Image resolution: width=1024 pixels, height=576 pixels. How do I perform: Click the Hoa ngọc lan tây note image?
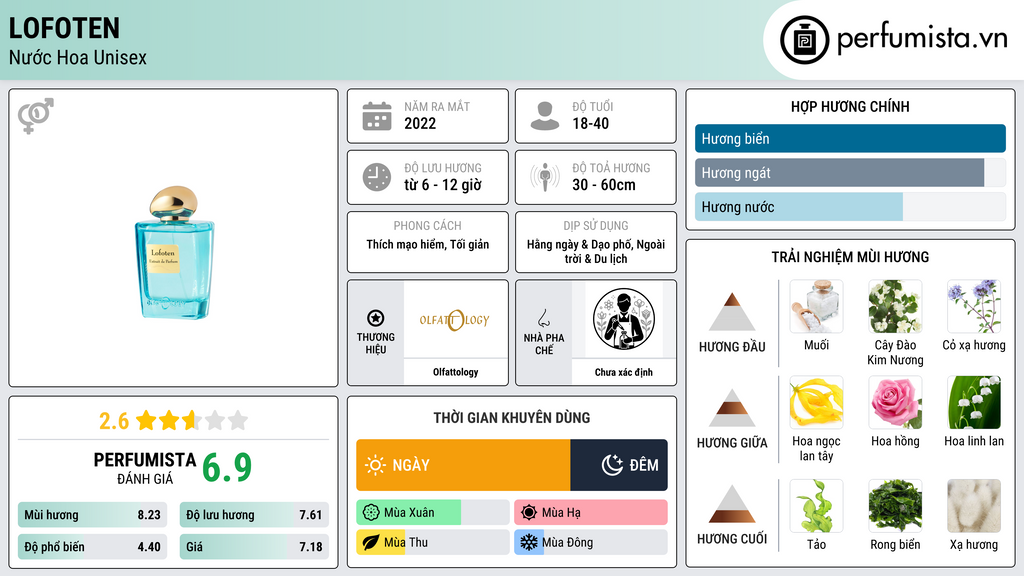[816, 403]
